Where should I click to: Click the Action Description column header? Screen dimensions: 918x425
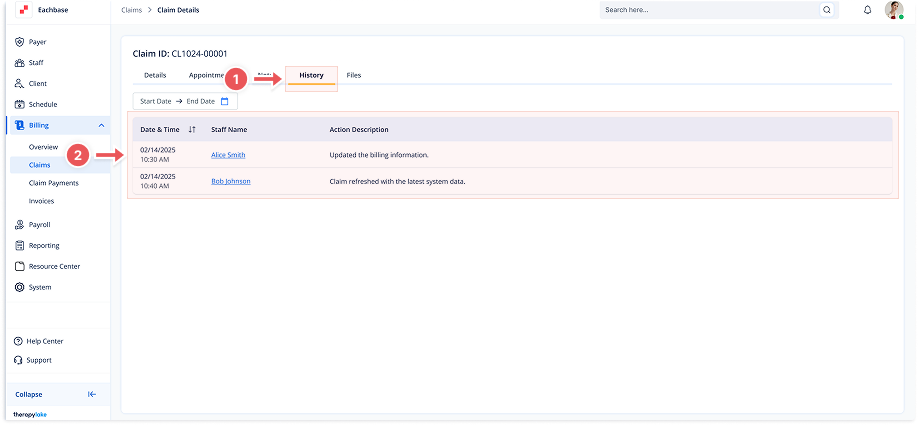point(359,129)
